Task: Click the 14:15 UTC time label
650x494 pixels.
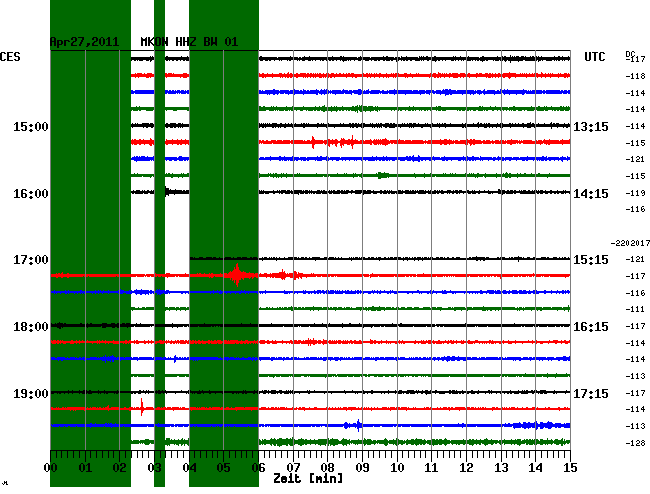Action: click(x=591, y=194)
